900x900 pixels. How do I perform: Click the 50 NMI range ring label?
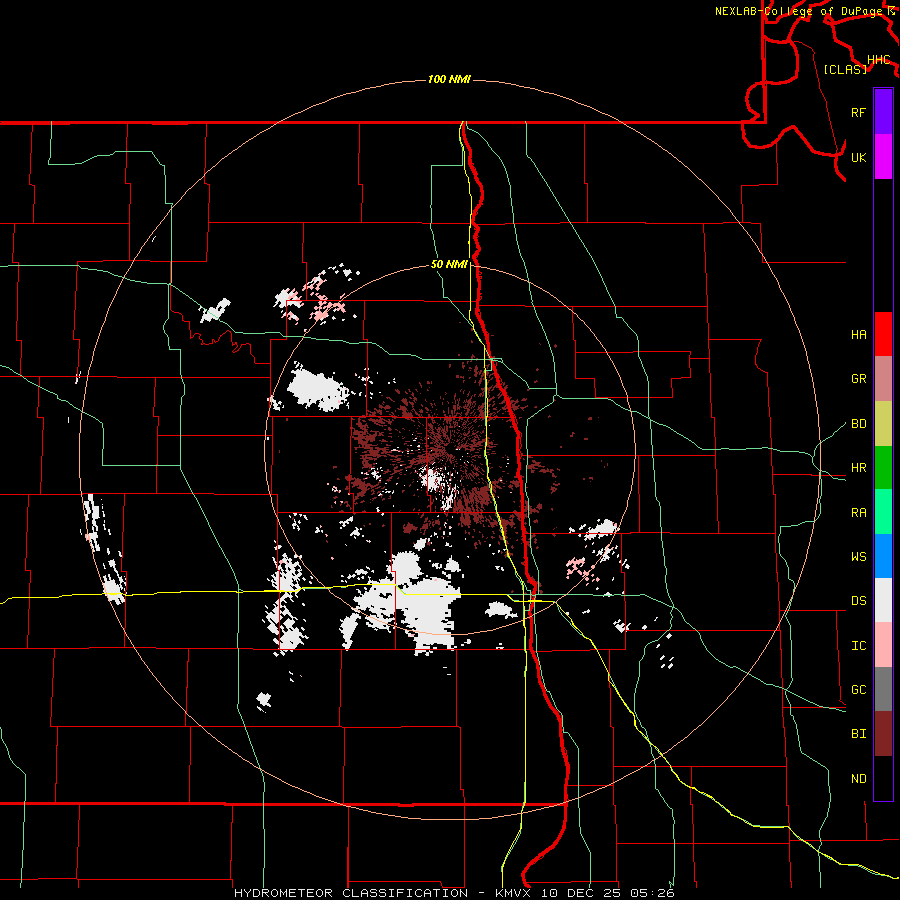[x=449, y=264]
